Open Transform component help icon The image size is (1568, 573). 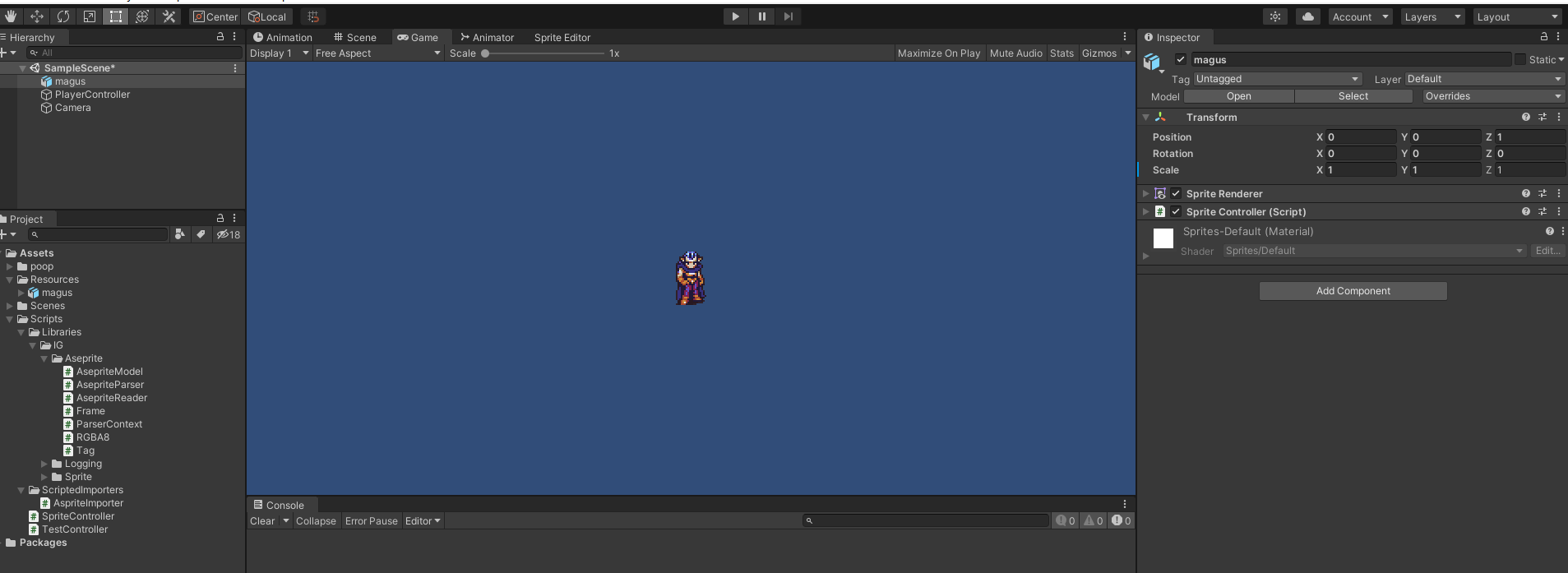pos(1526,118)
